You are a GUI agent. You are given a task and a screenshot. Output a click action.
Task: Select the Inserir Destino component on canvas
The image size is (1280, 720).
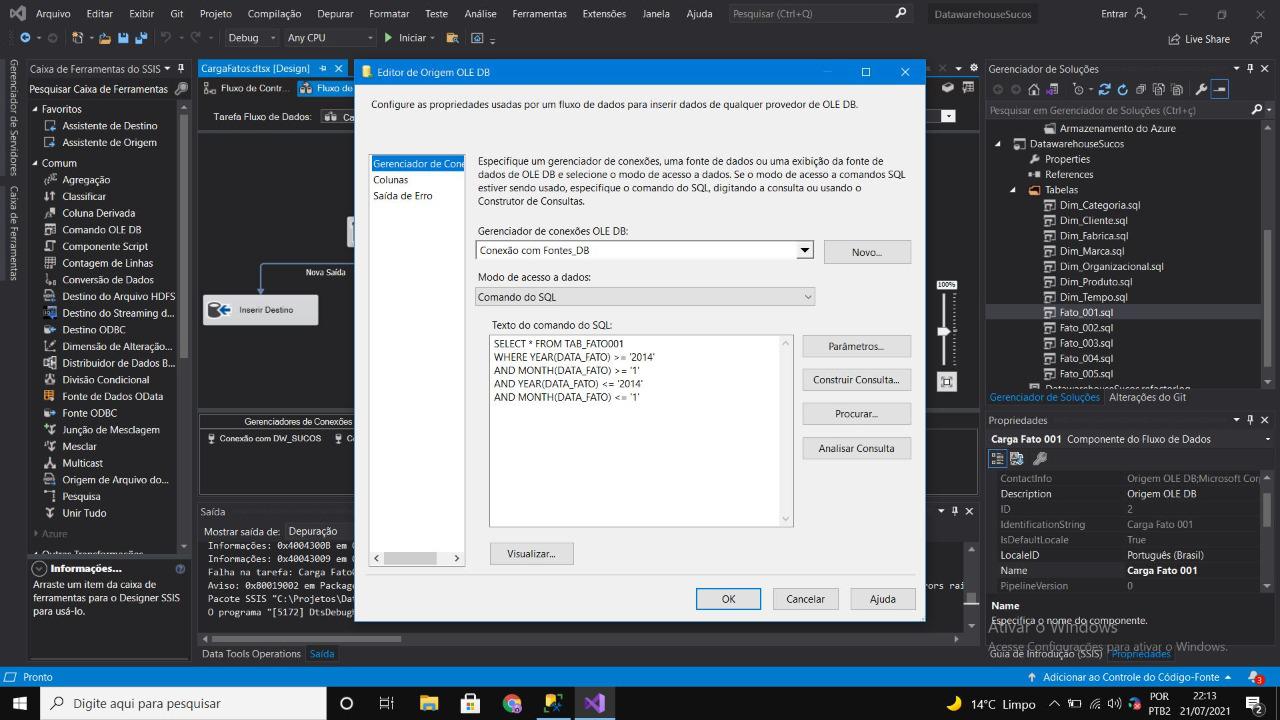(260, 310)
